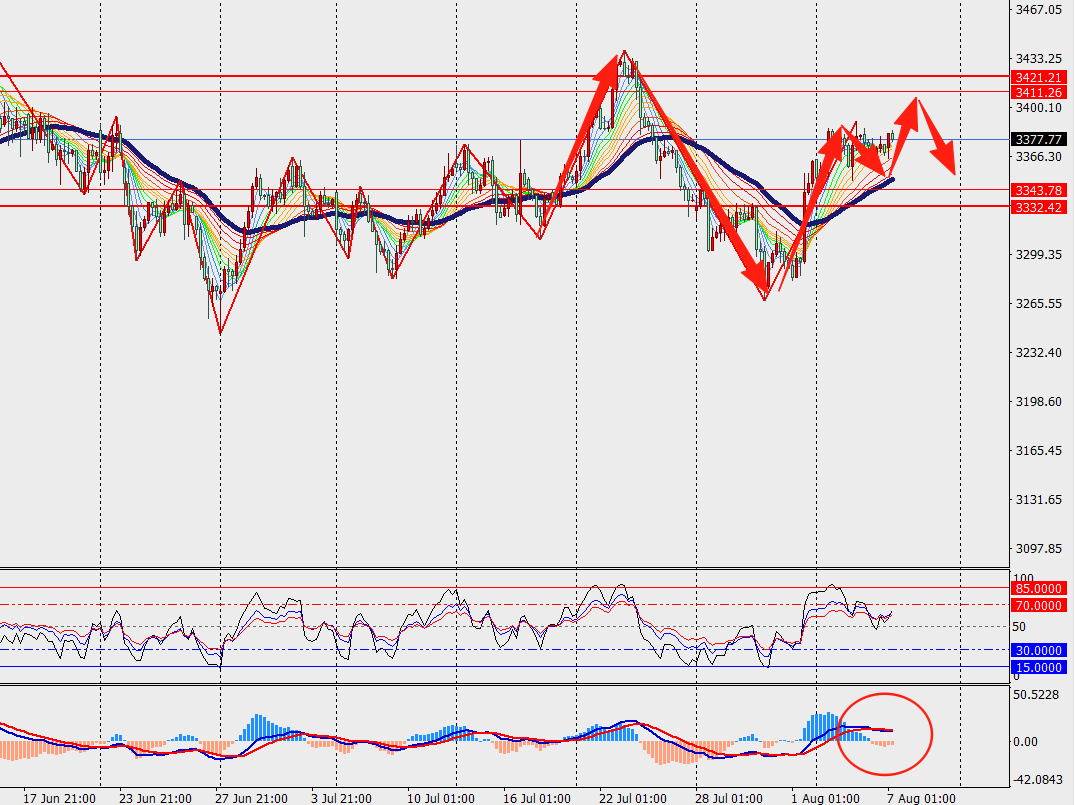Click the black 3377.77 current price tag

tap(1039, 139)
